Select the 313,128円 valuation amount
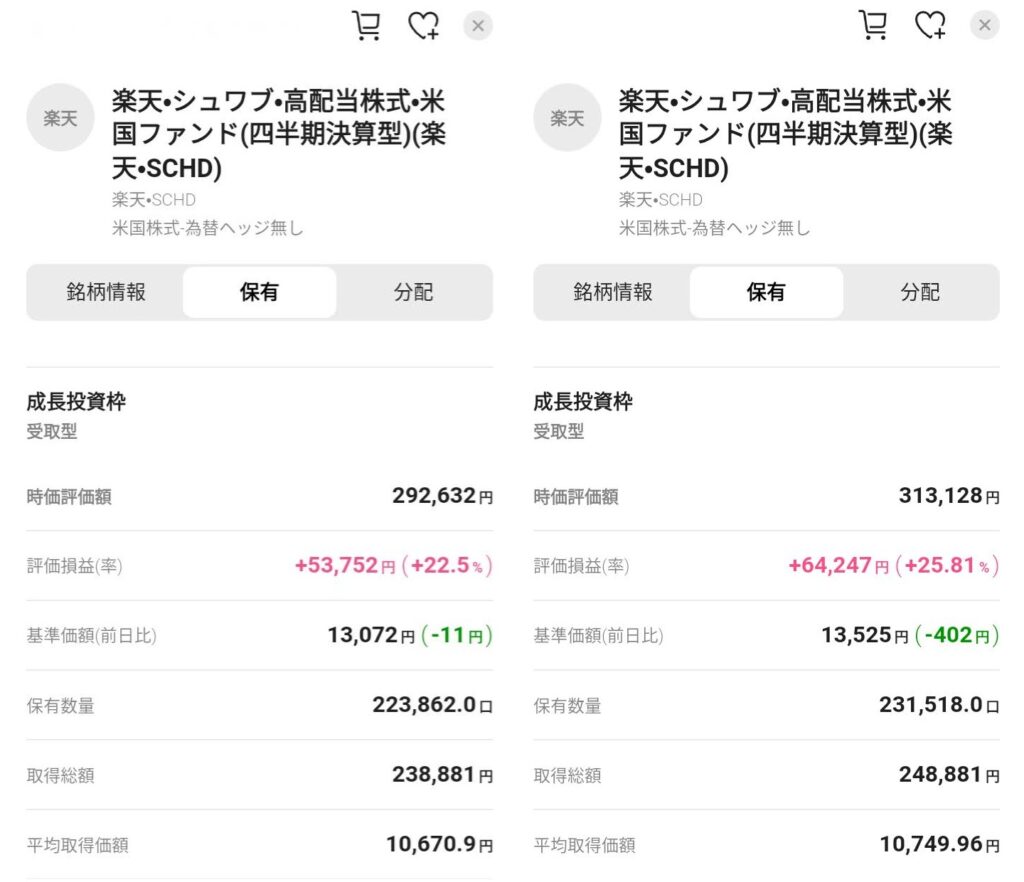Screen dimensions: 1024x882 (x=949, y=496)
